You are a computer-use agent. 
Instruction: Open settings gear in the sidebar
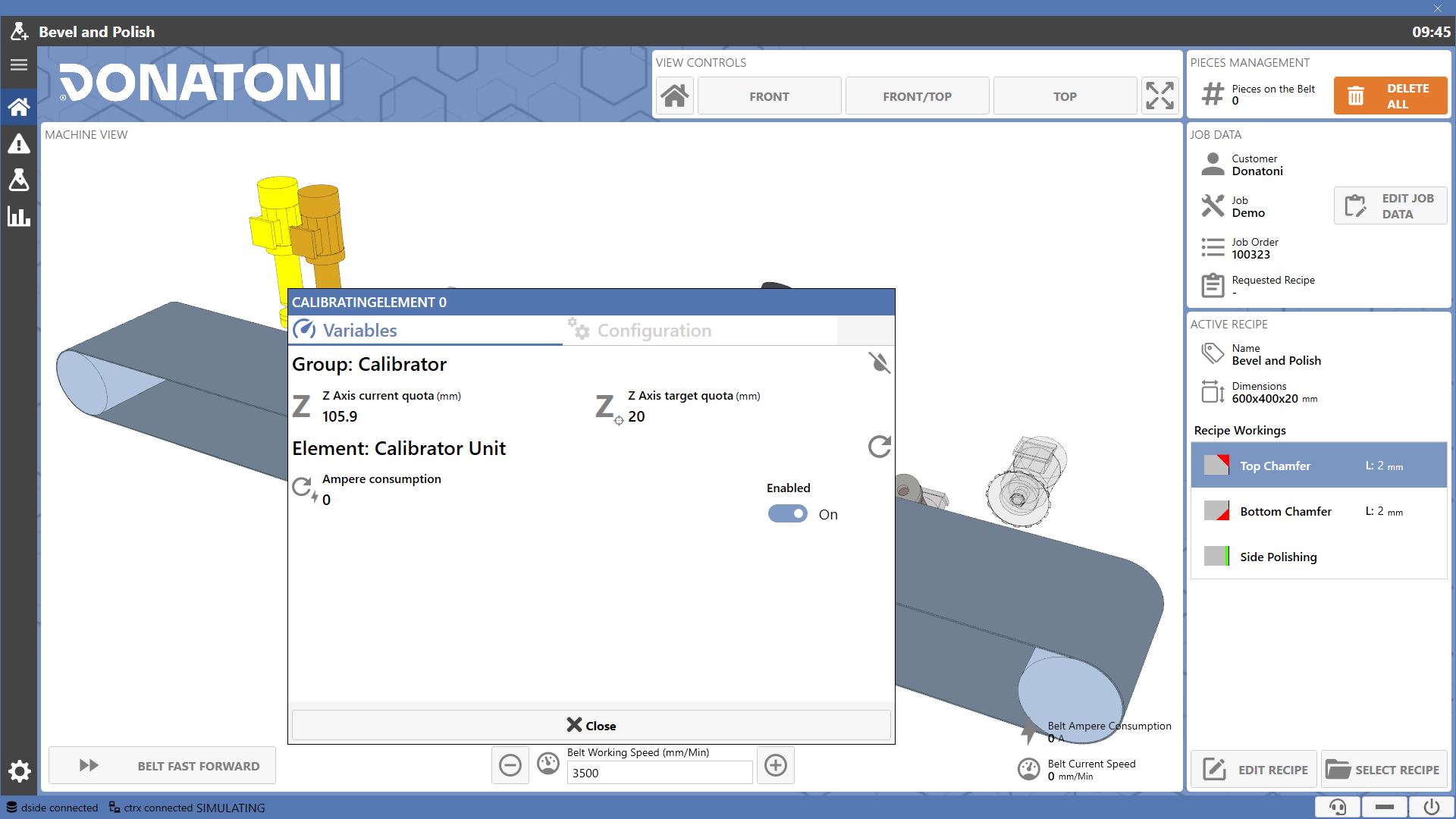[20, 772]
